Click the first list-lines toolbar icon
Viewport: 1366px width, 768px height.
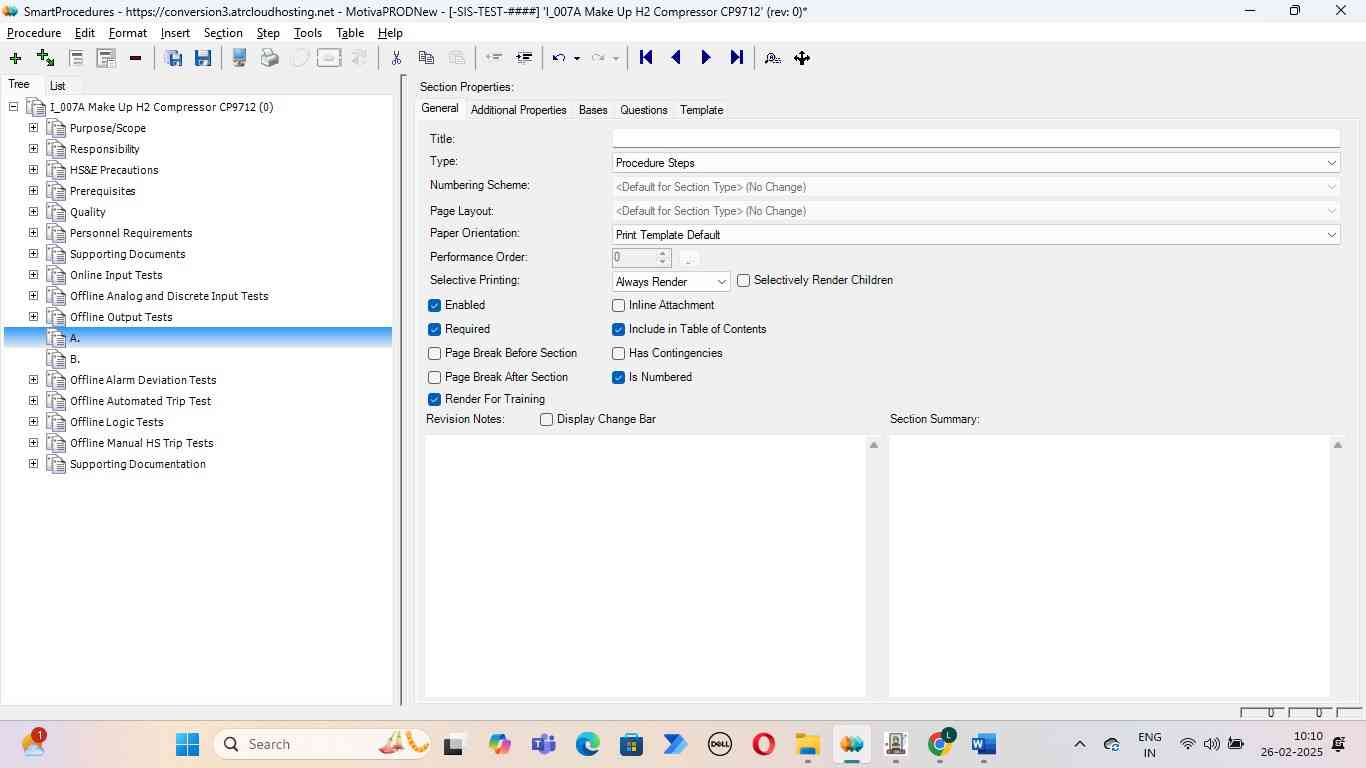(76, 58)
